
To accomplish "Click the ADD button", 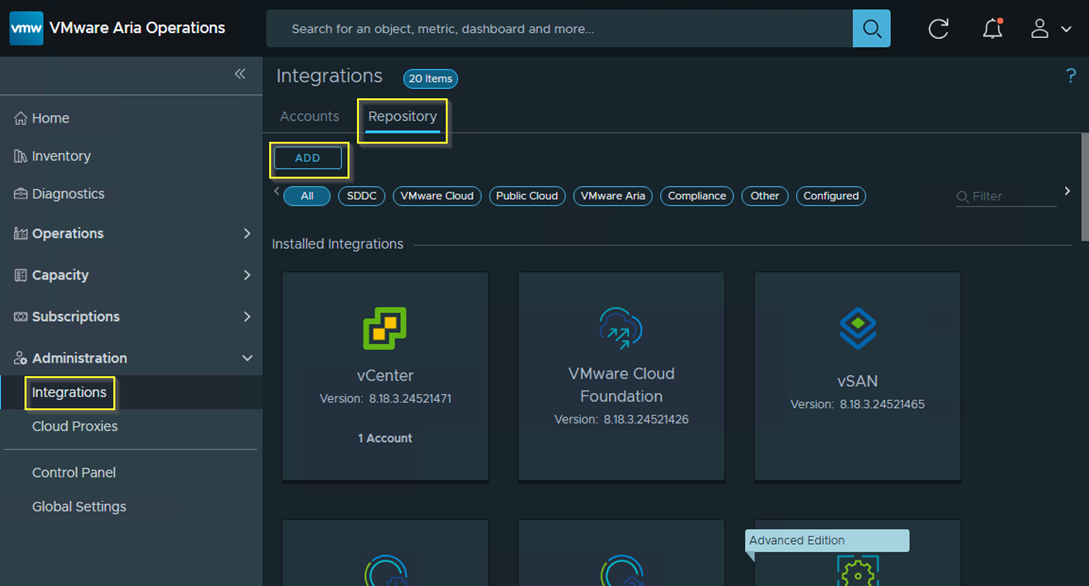I will [308, 158].
